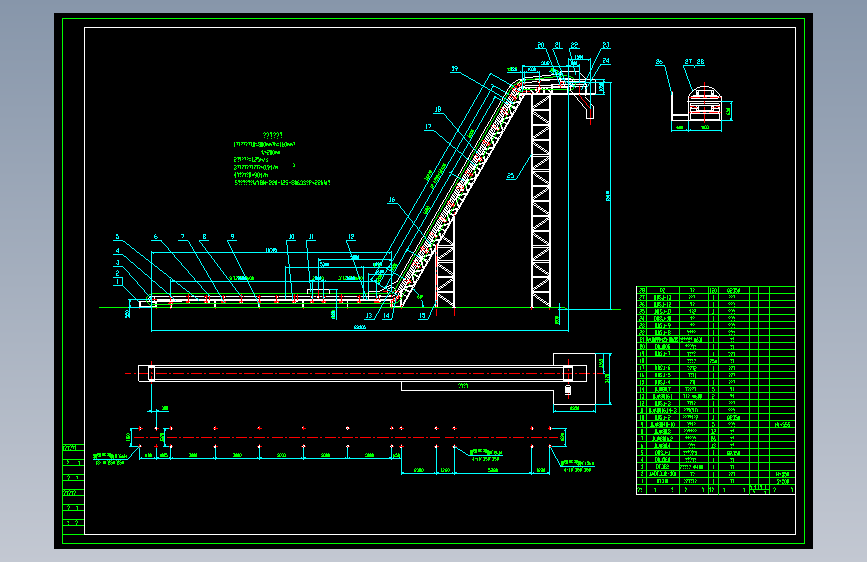The height and width of the screenshot is (562, 867).
Task: Click part callout number 5
Action: point(117,237)
